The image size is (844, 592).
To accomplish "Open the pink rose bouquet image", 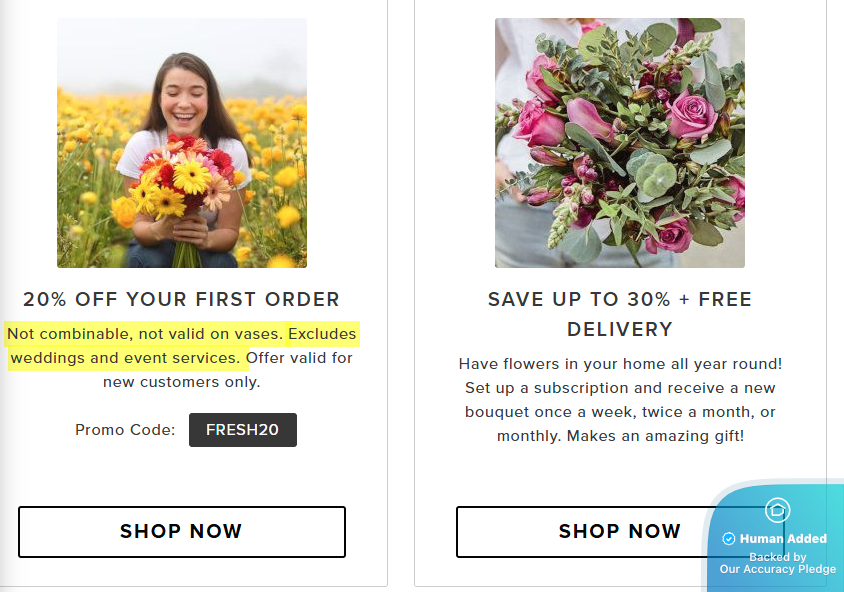I will tap(619, 143).
